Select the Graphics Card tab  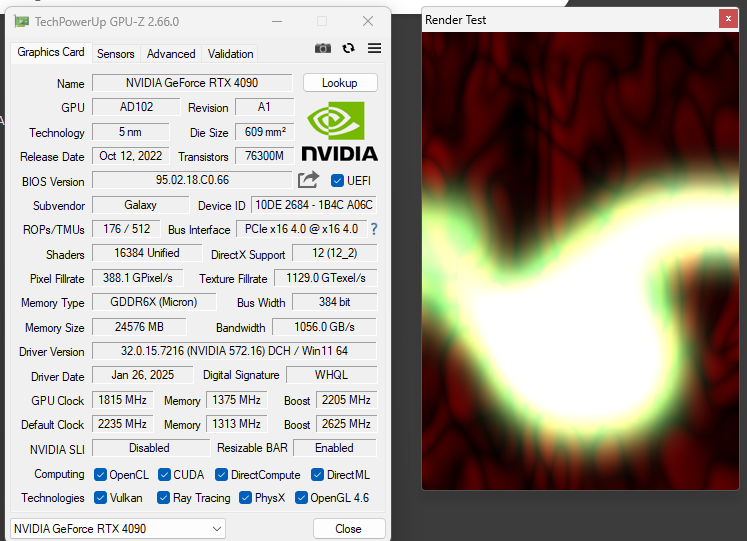click(x=50, y=52)
